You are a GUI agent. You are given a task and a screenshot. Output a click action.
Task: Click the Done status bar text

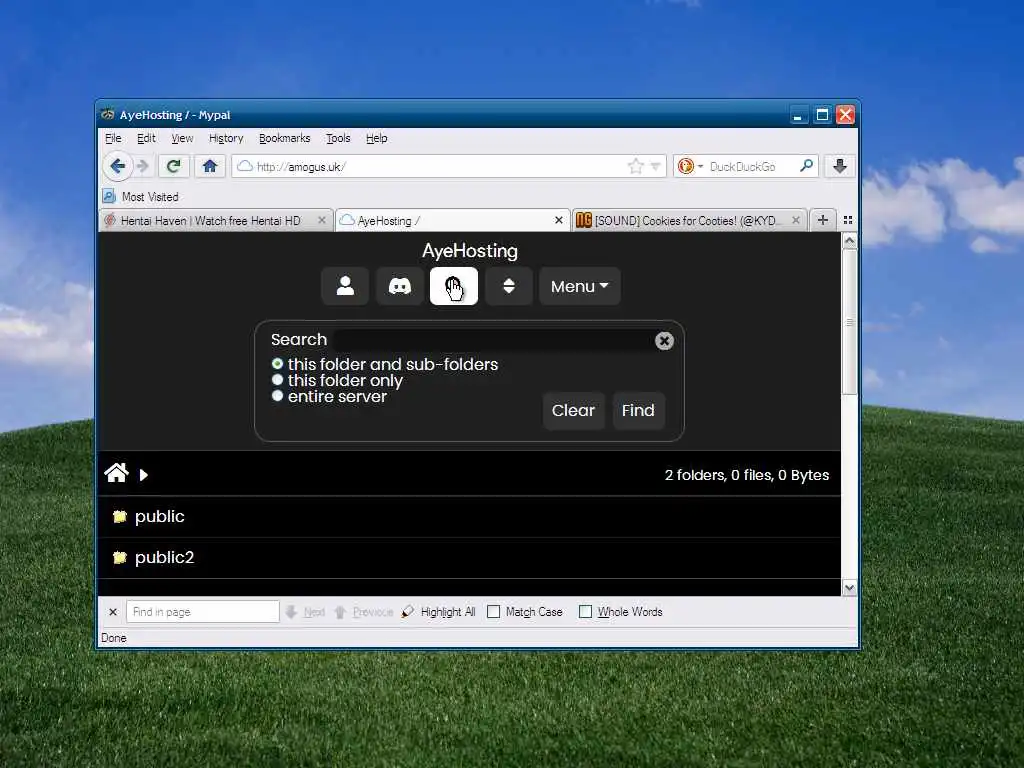point(114,638)
